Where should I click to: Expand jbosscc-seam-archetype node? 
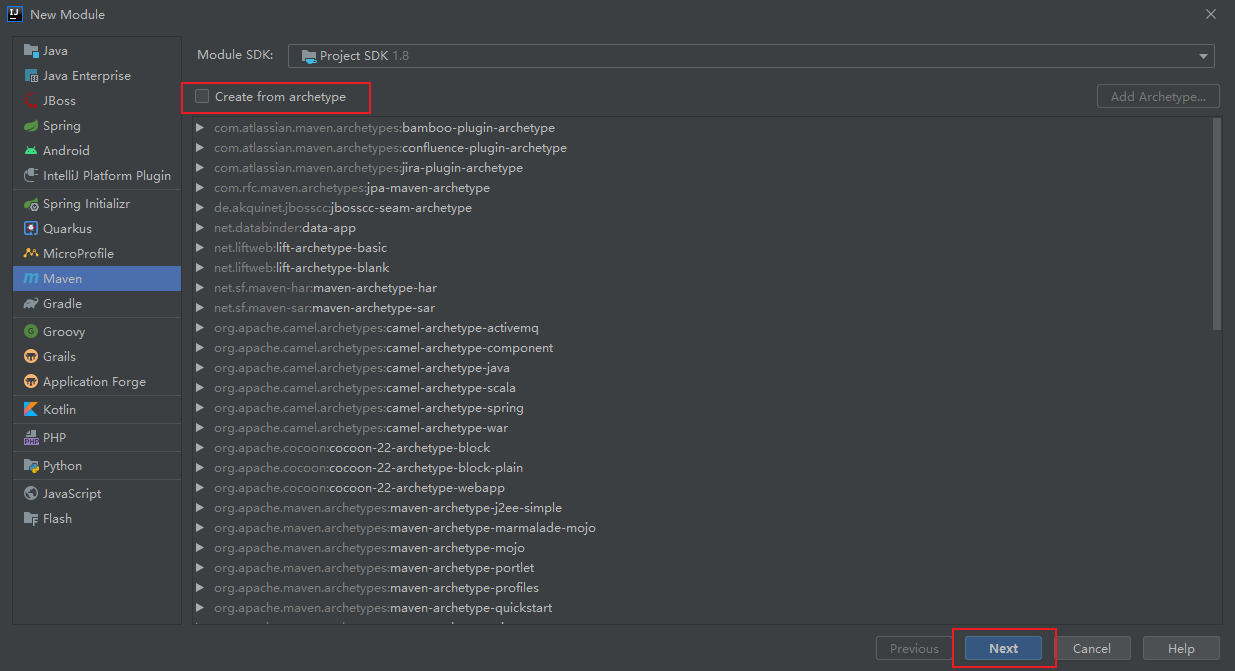coord(201,208)
